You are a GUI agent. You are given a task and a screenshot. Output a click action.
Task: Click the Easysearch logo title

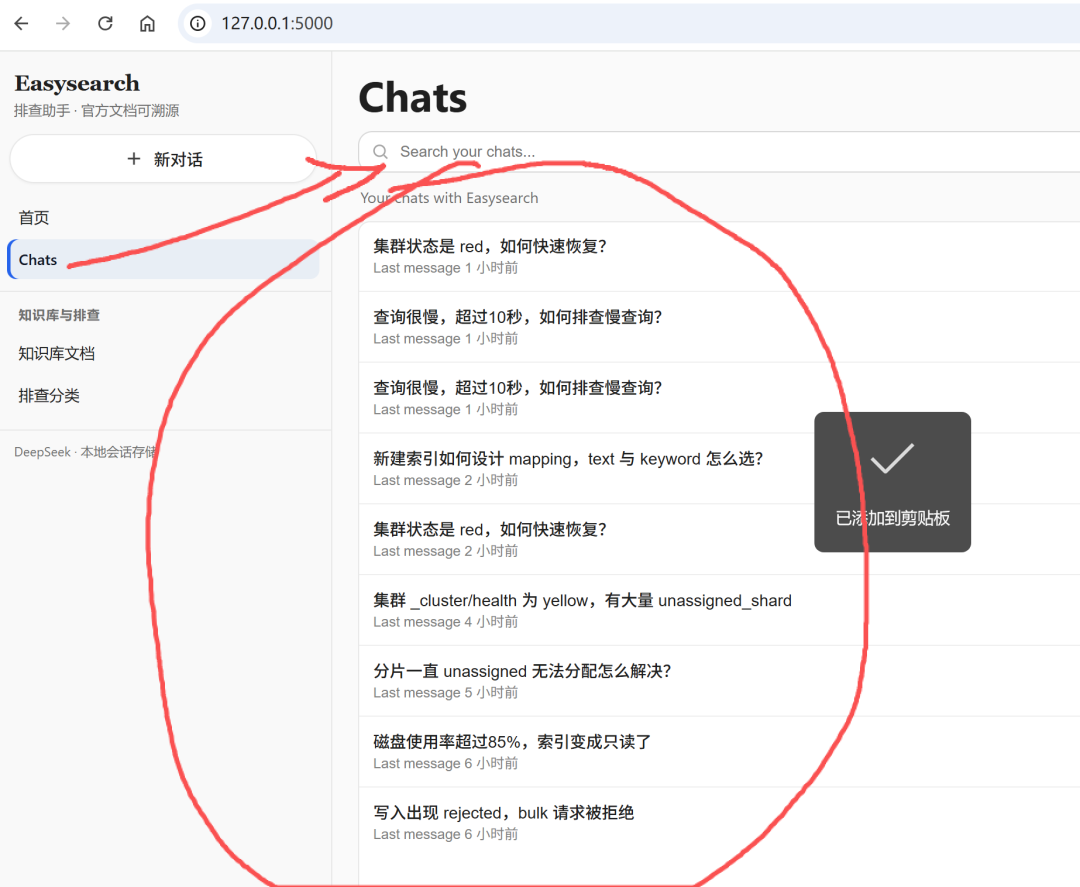point(77,83)
